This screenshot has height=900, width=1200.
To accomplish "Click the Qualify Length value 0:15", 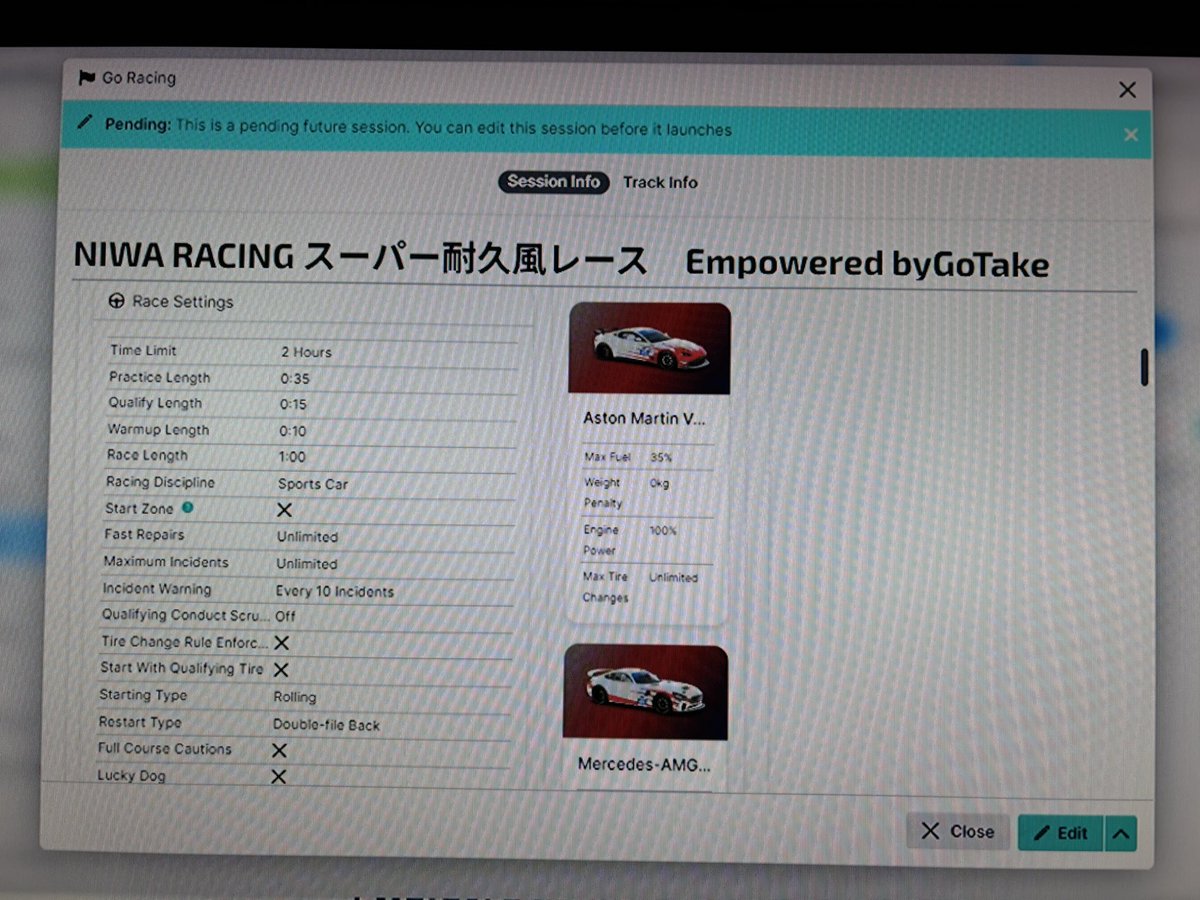I will (293, 405).
